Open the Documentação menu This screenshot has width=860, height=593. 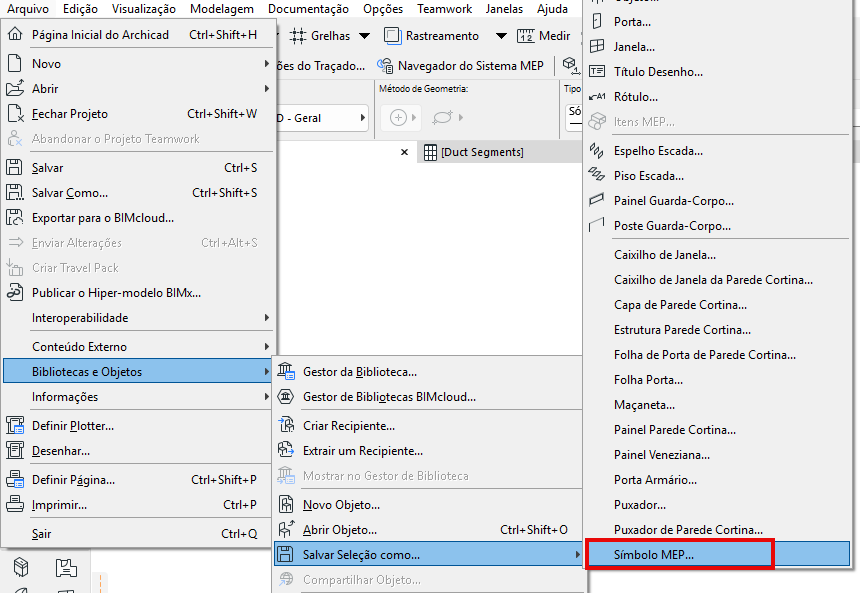[x=308, y=9]
